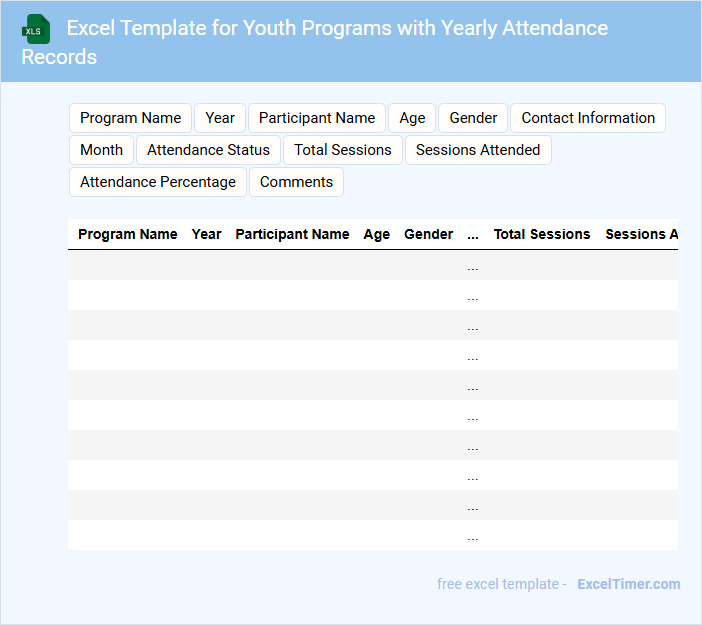Choose the Gender tag
702x625 pixels.
point(473,118)
